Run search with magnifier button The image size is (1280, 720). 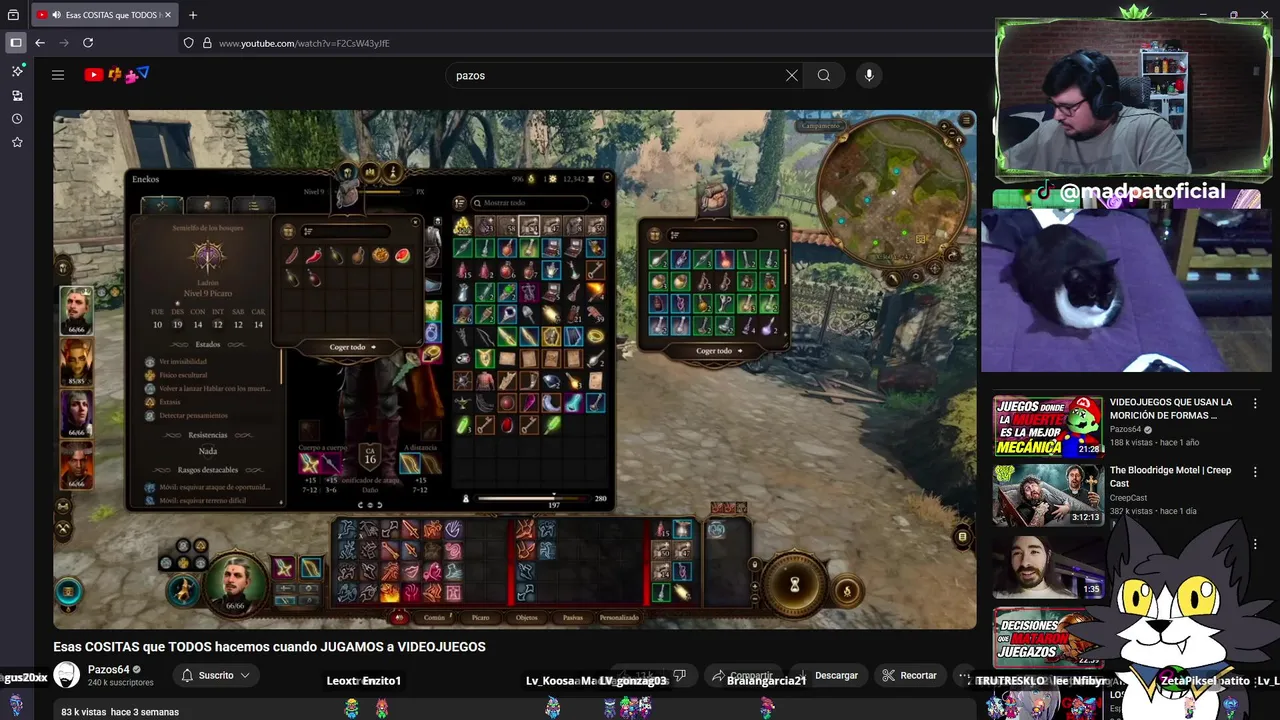[824, 75]
